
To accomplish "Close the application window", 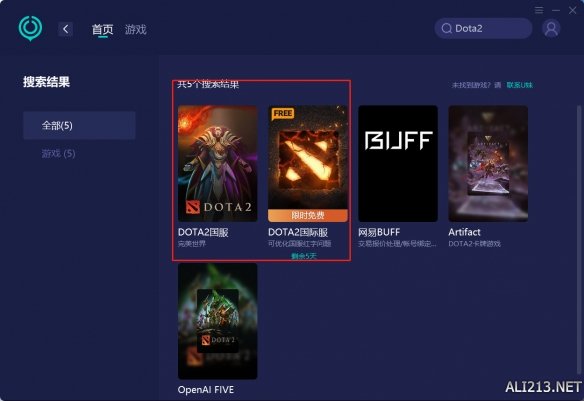I will click(572, 10).
